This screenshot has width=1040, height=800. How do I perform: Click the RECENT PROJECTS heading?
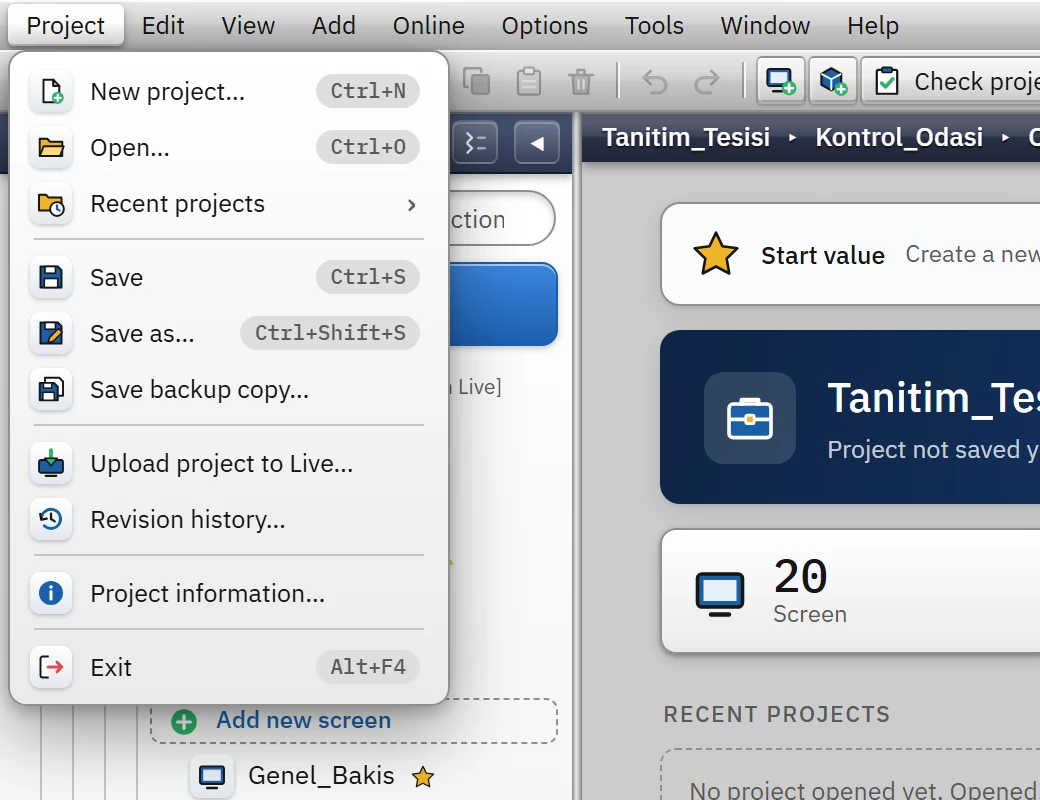(777, 714)
